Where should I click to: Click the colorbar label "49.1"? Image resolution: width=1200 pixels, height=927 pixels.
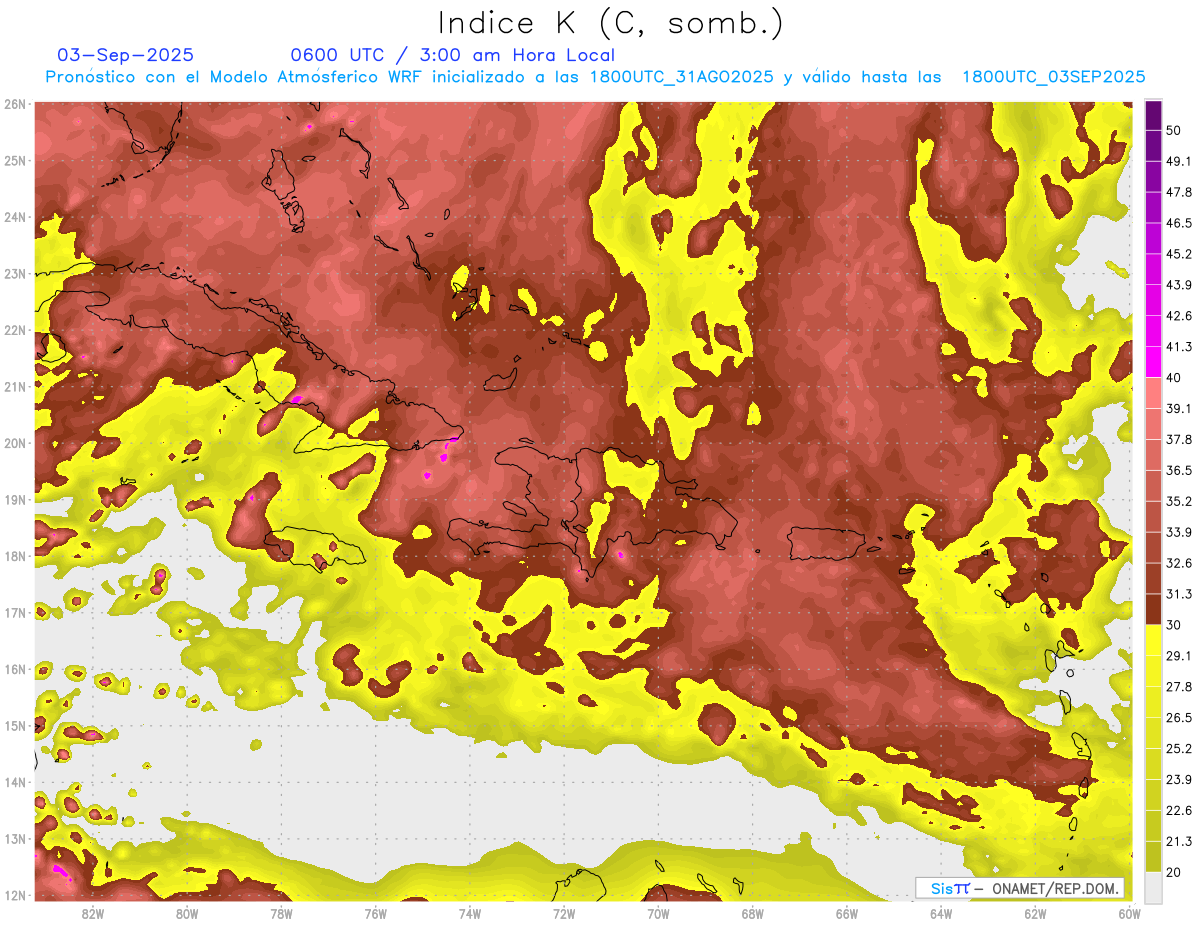pos(1178,161)
